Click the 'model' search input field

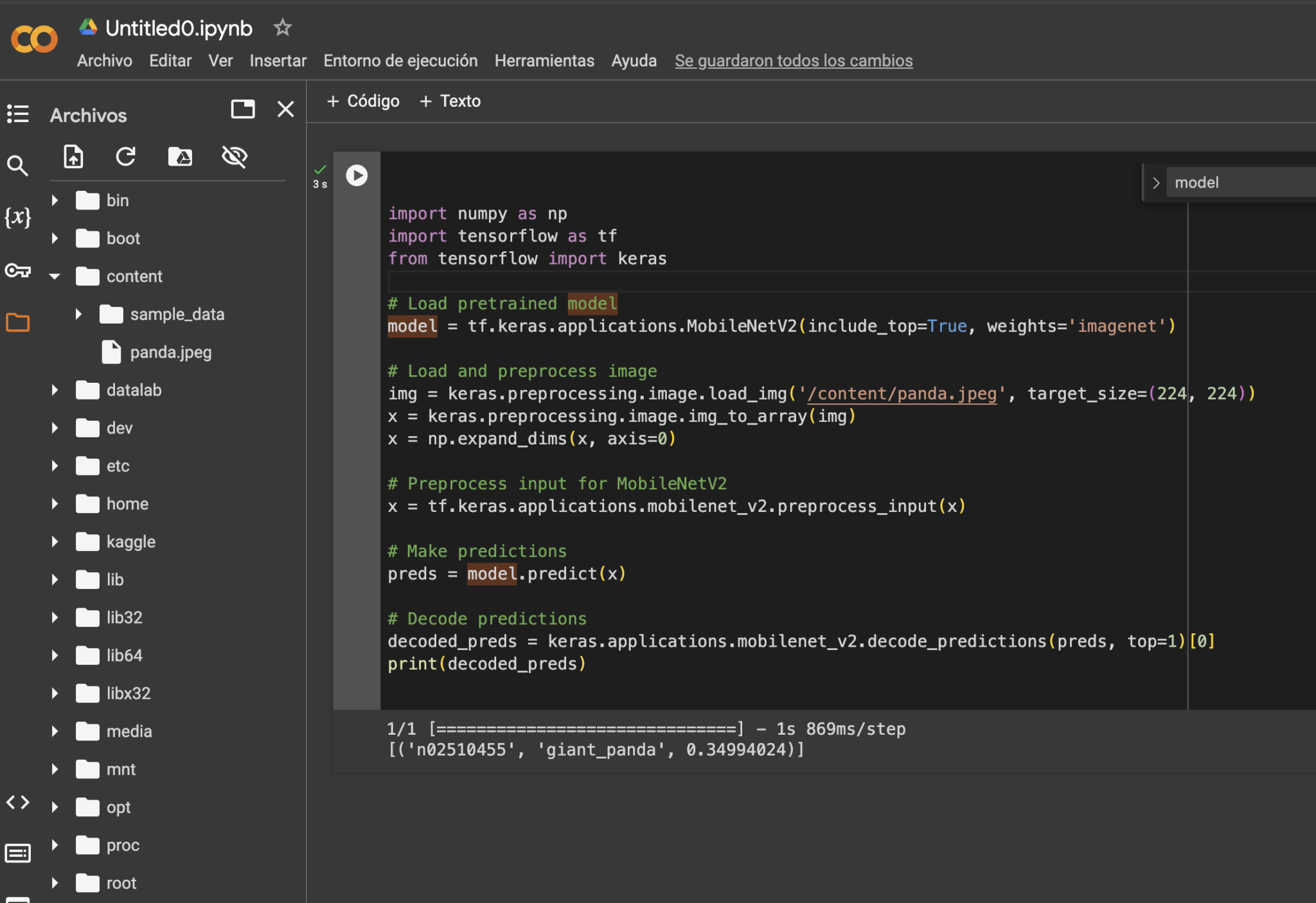1241,182
